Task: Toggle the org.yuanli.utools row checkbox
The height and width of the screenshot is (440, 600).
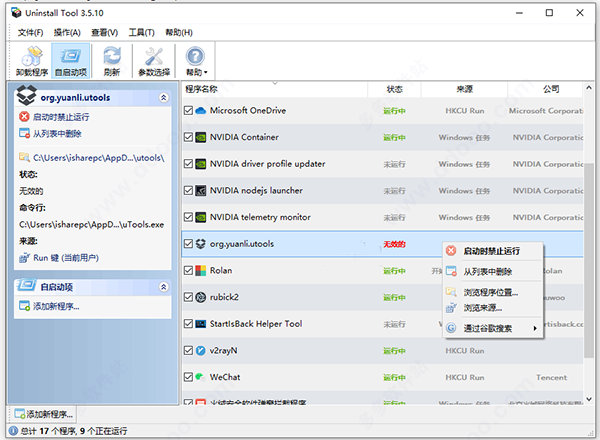Action: (x=188, y=244)
